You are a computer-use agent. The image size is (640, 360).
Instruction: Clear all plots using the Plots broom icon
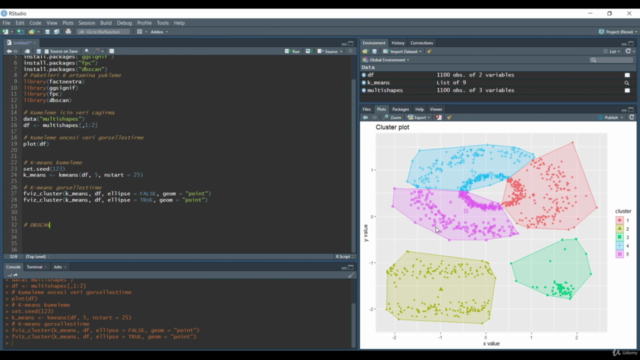(449, 118)
